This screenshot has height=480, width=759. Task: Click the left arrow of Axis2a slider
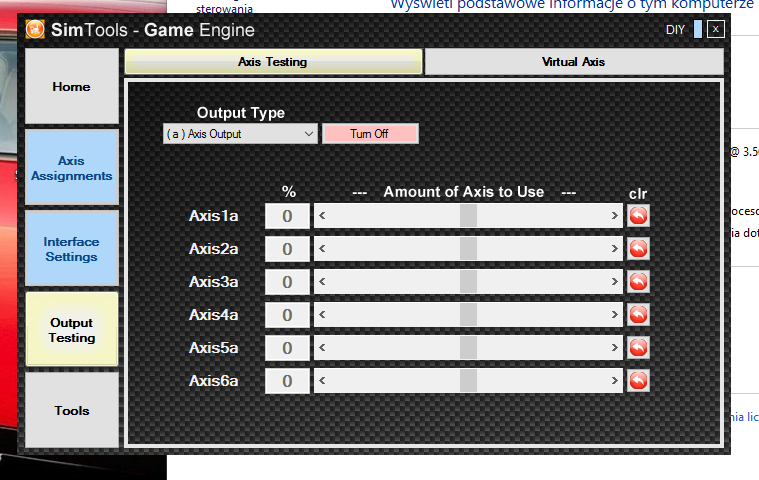322,249
